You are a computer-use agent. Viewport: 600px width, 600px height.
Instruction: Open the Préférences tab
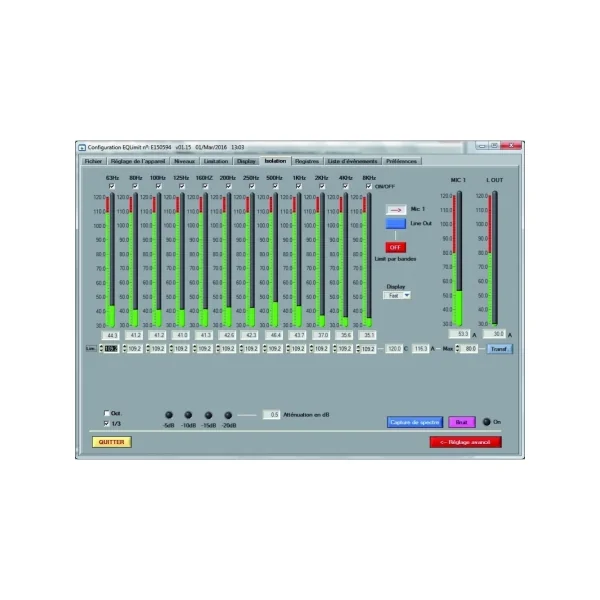click(x=401, y=161)
